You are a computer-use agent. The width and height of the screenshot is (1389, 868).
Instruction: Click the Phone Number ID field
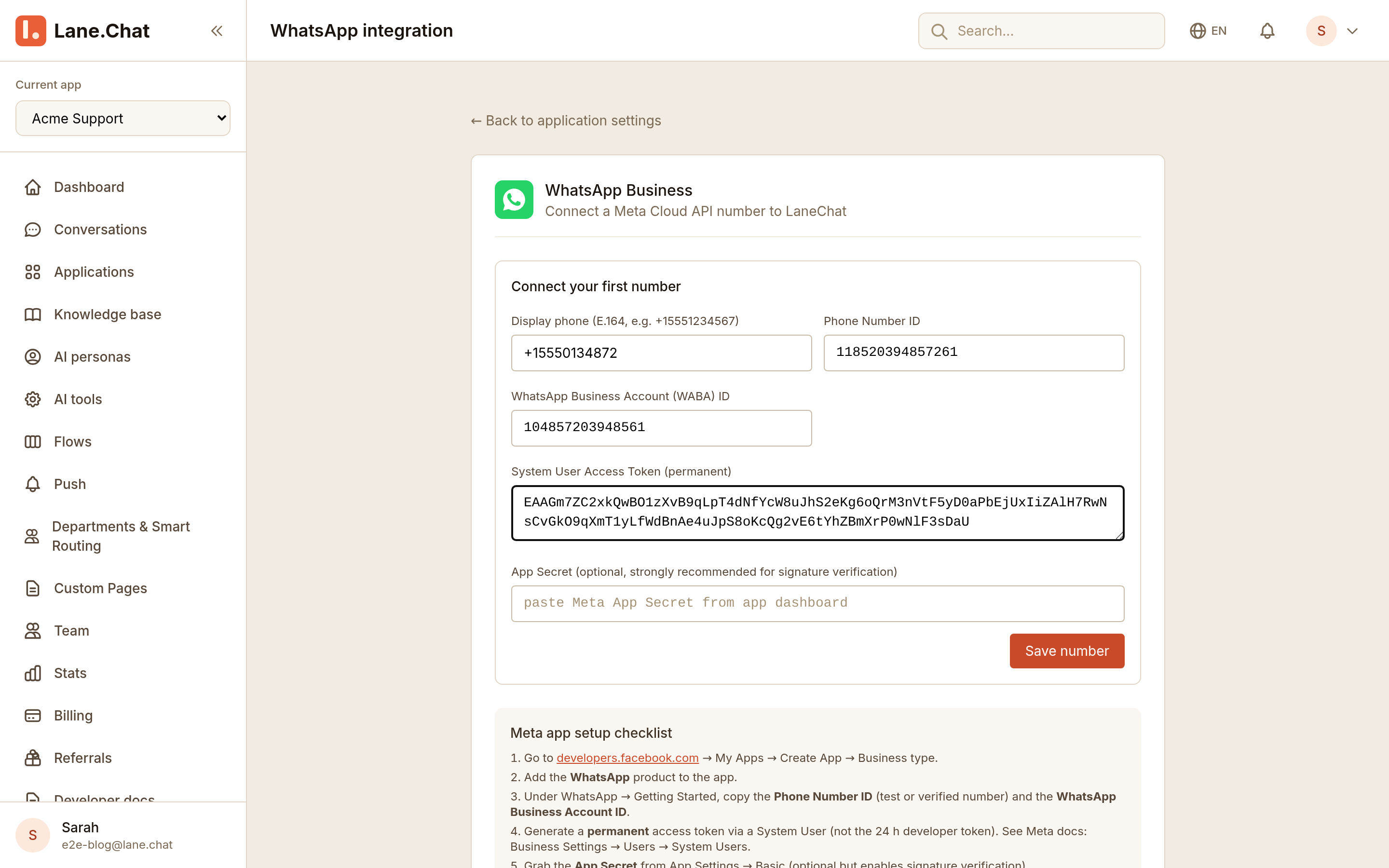(x=973, y=353)
